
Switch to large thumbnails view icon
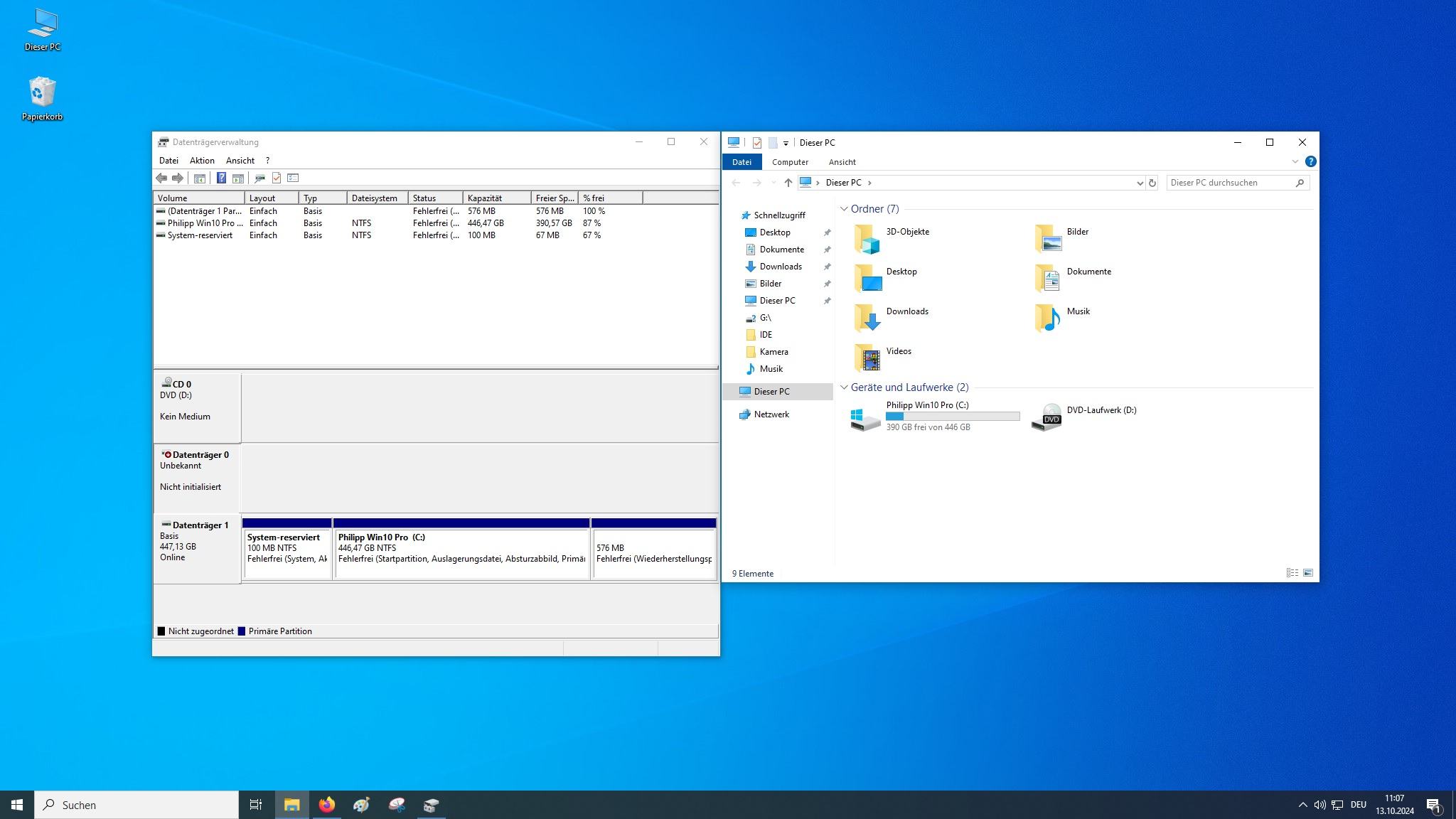[1307, 573]
